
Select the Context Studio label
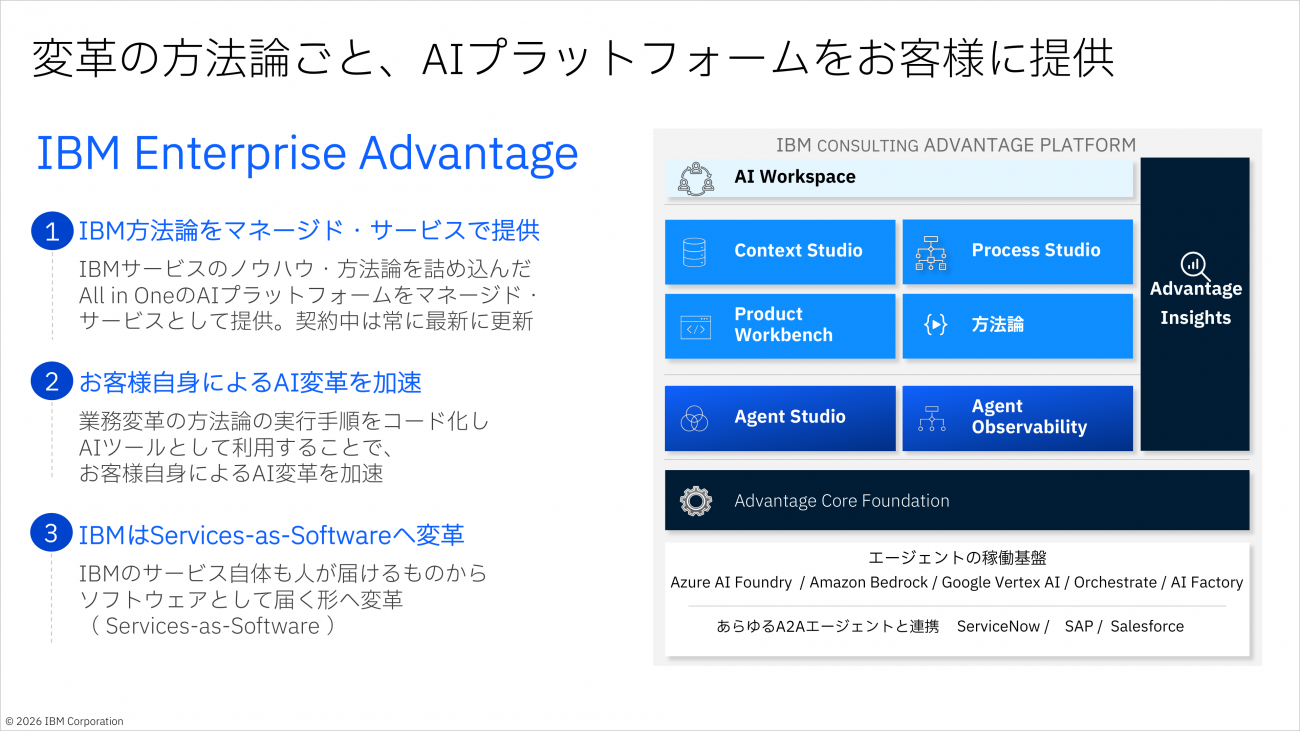[x=798, y=251]
